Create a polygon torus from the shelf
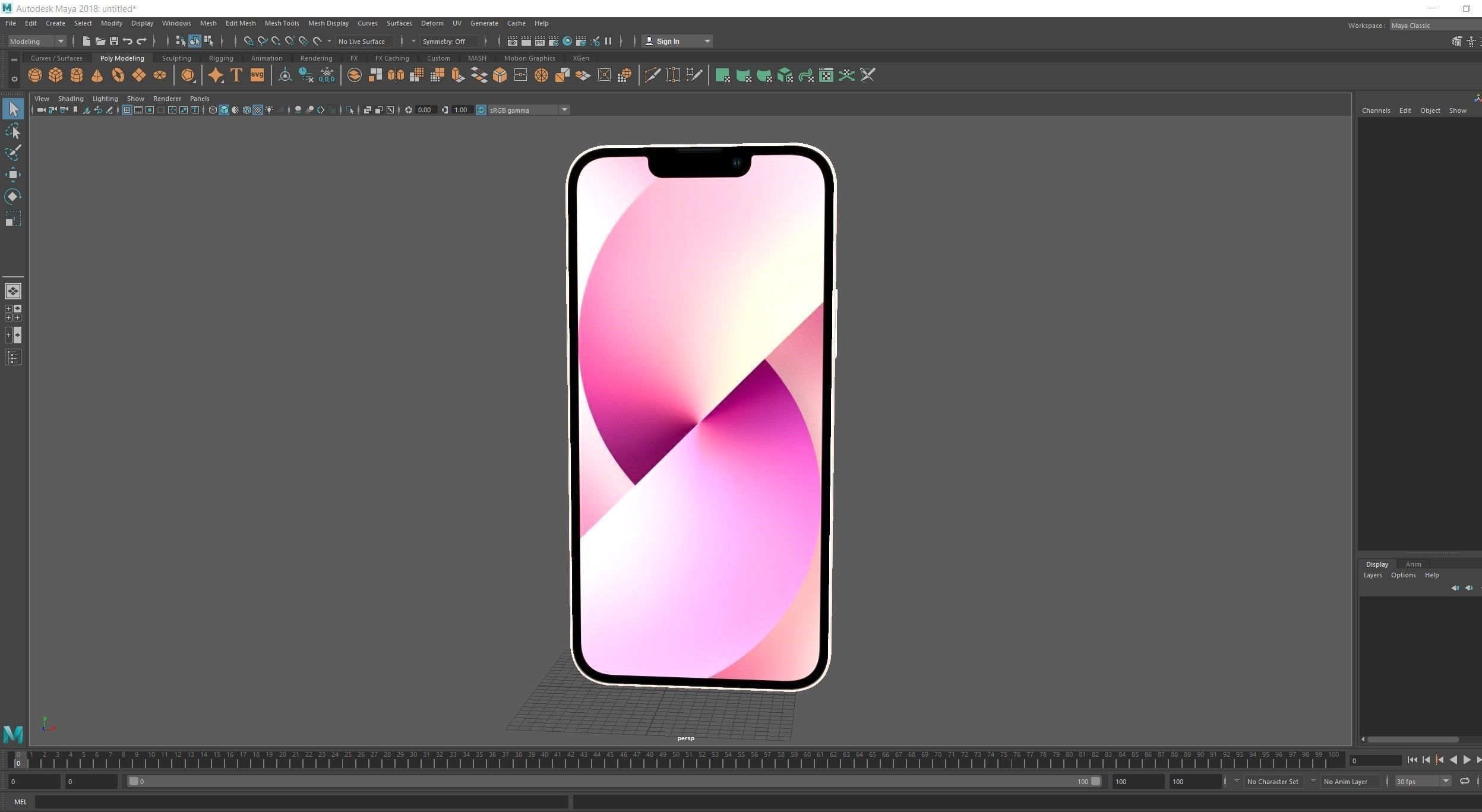Screen dimensions: 1482x812 pos(118,75)
